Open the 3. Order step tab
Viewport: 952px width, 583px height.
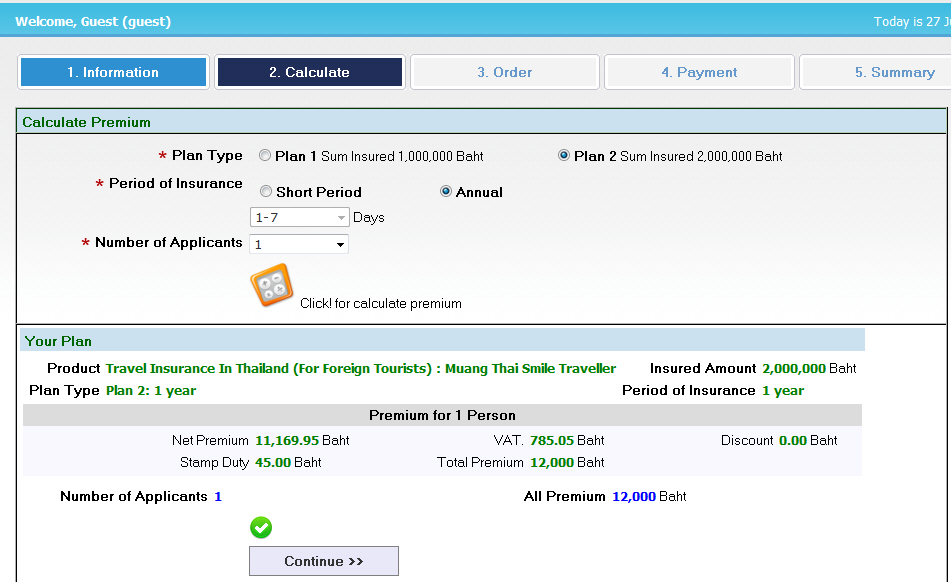pyautogui.click(x=504, y=72)
